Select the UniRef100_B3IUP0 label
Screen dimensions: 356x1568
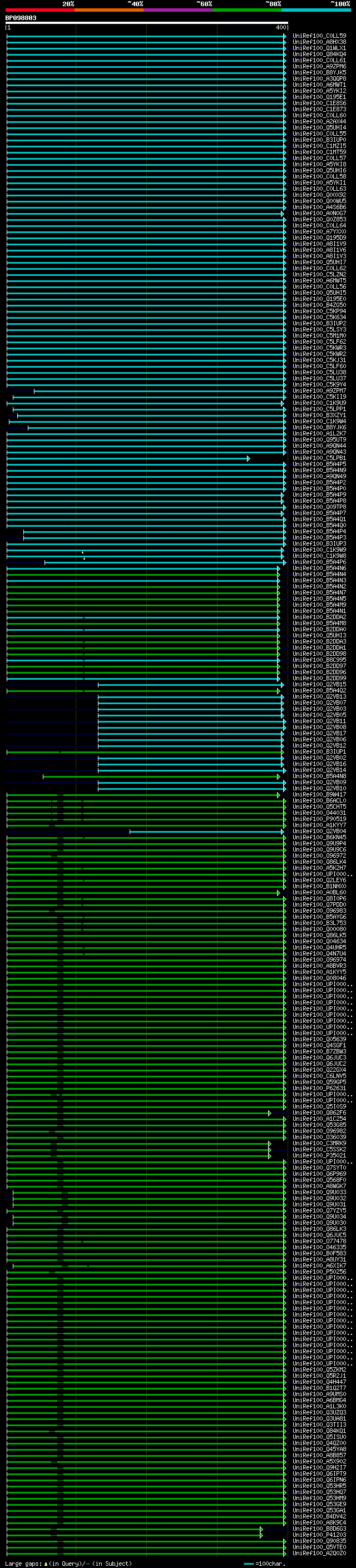[x=319, y=140]
